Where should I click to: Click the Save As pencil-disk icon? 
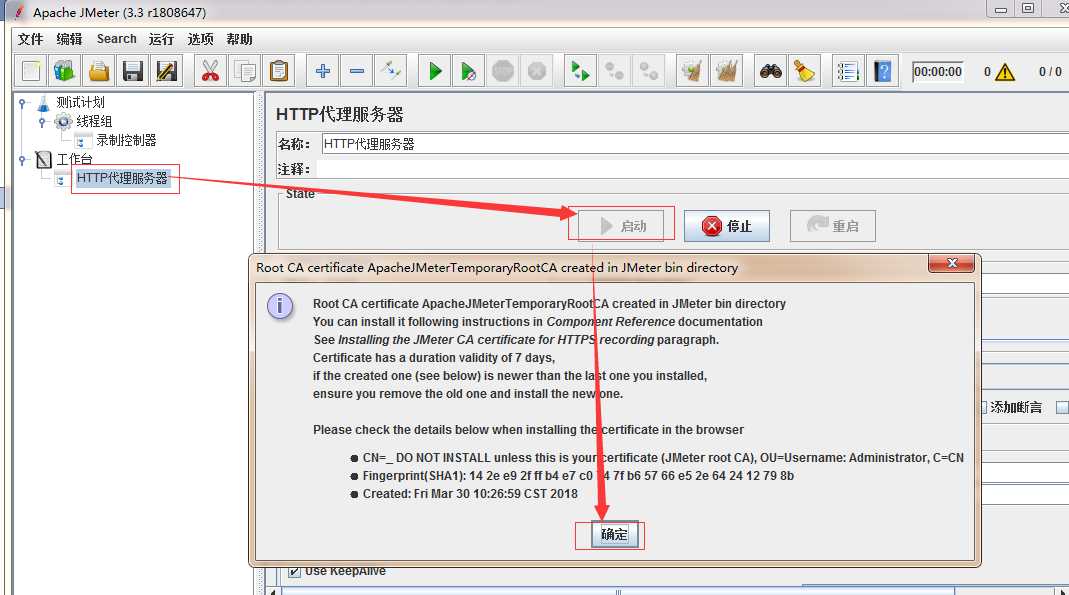pyautogui.click(x=166, y=71)
